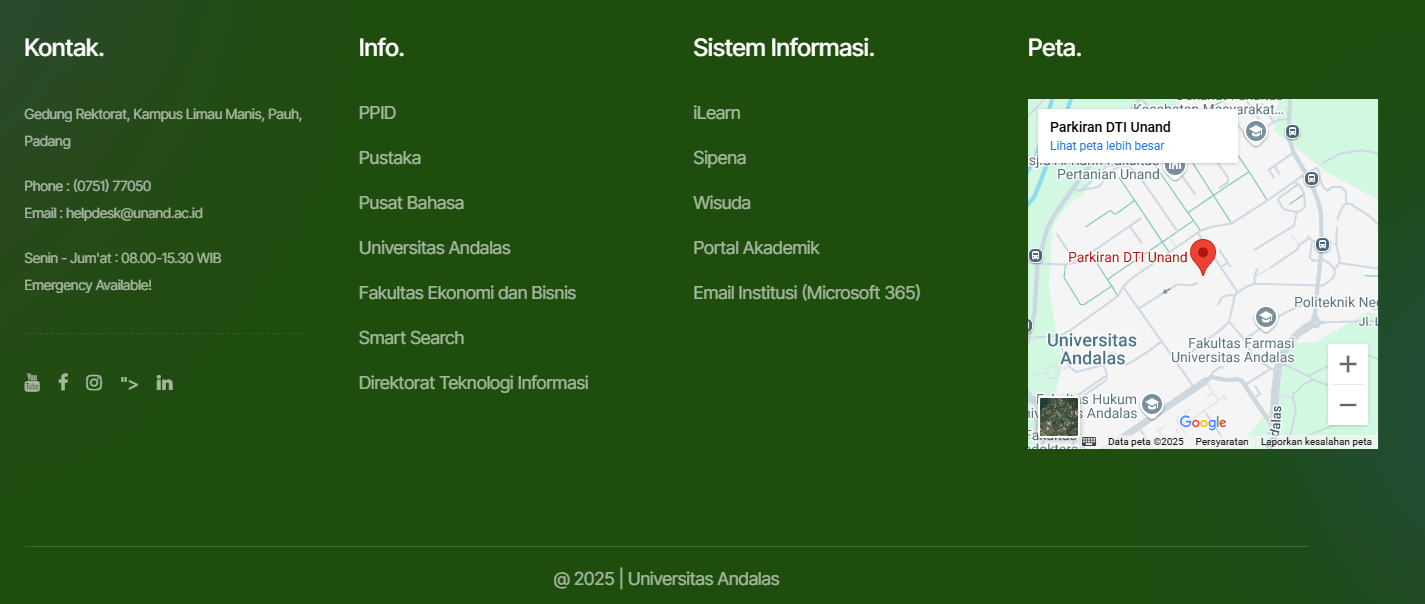The width and height of the screenshot is (1425, 604).
Task: Zoom in on the map
Action: 1347,364
